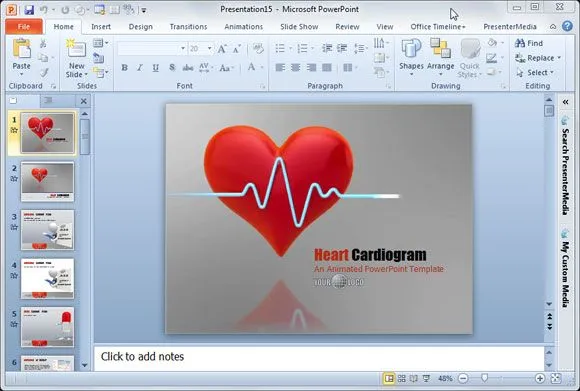The height and width of the screenshot is (391, 580).
Task: Switch to the Animations tab
Action: (x=243, y=27)
